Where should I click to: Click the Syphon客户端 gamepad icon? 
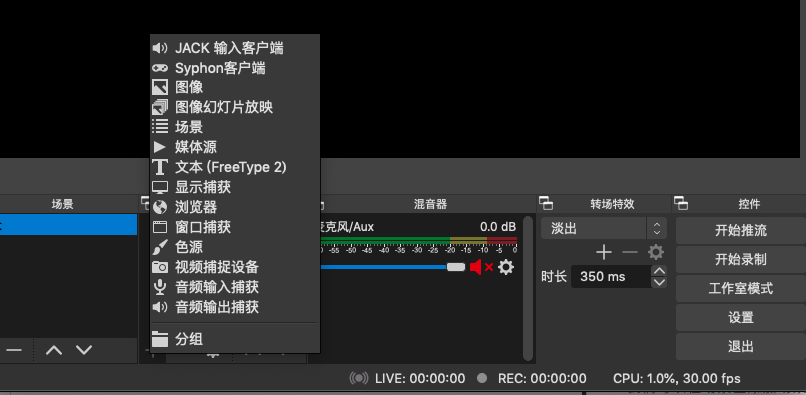pos(160,68)
